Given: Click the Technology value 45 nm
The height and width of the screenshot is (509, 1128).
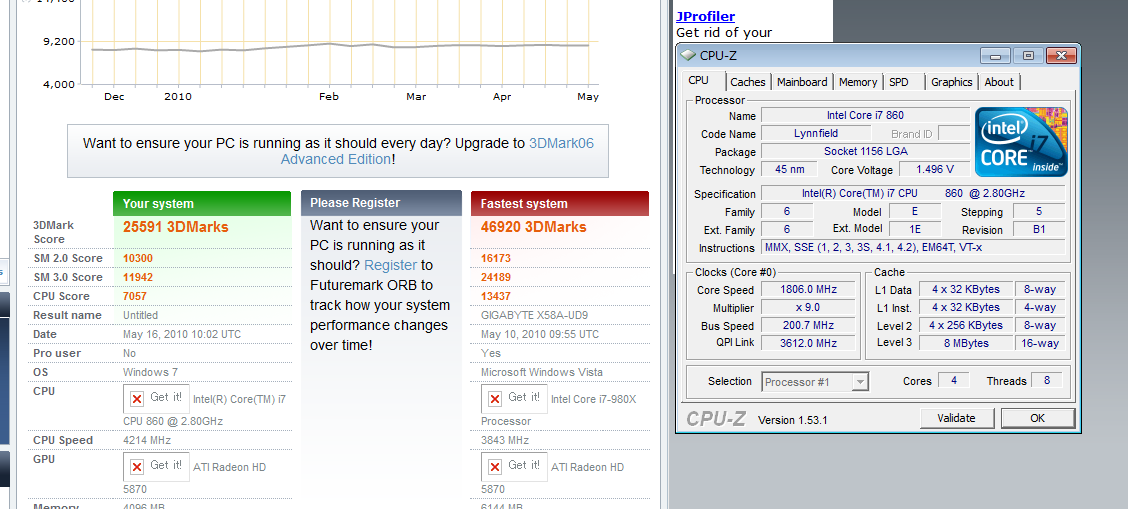Looking at the screenshot, I should (x=789, y=170).
